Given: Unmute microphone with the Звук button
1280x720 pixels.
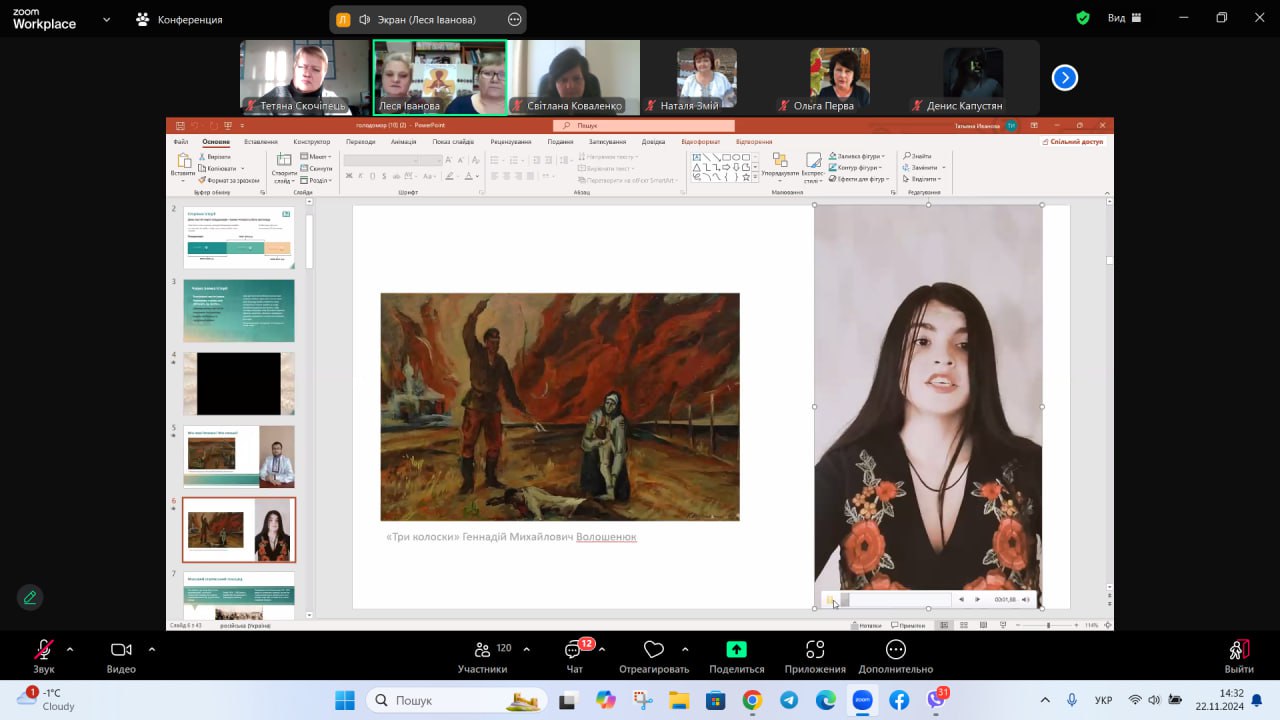Looking at the screenshot, I should point(43,657).
